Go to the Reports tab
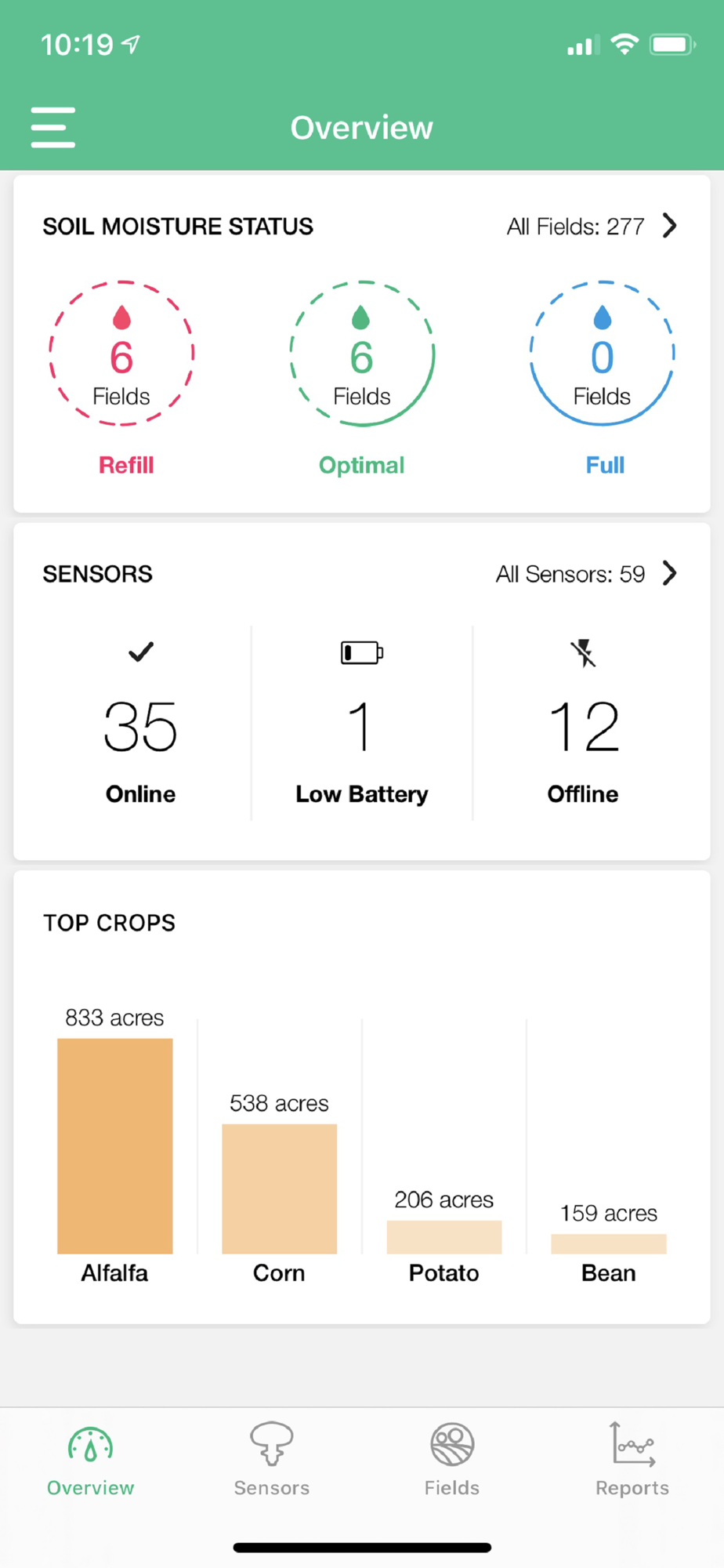Image resolution: width=724 pixels, height=1568 pixels. click(632, 1459)
